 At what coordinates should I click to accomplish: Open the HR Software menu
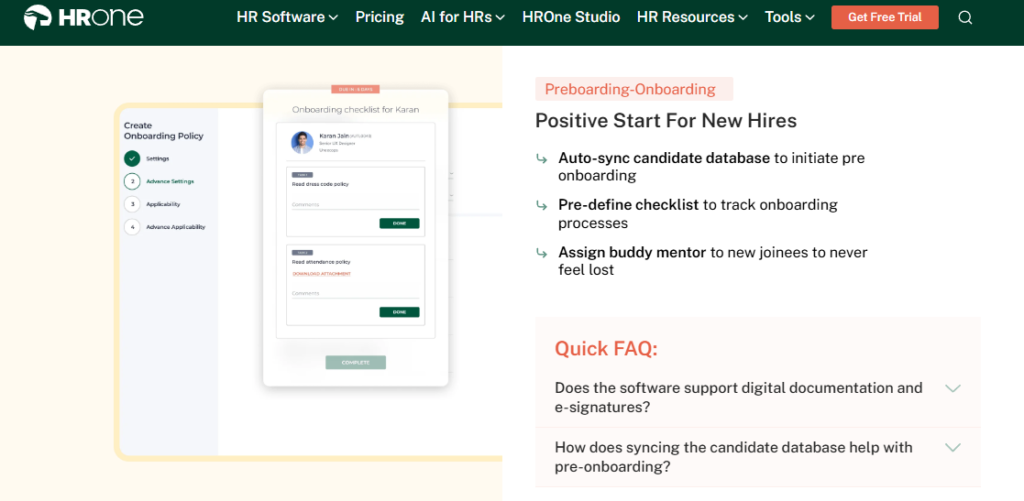287,17
